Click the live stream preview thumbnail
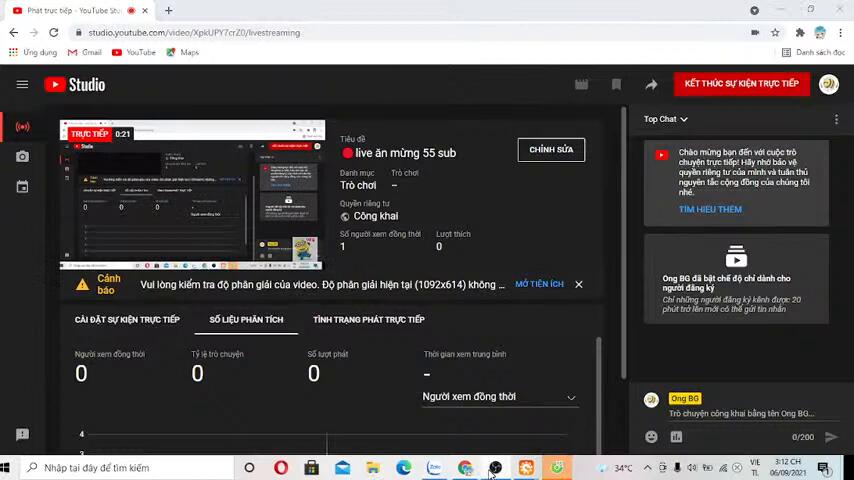This screenshot has width=854, height=480. point(192,195)
